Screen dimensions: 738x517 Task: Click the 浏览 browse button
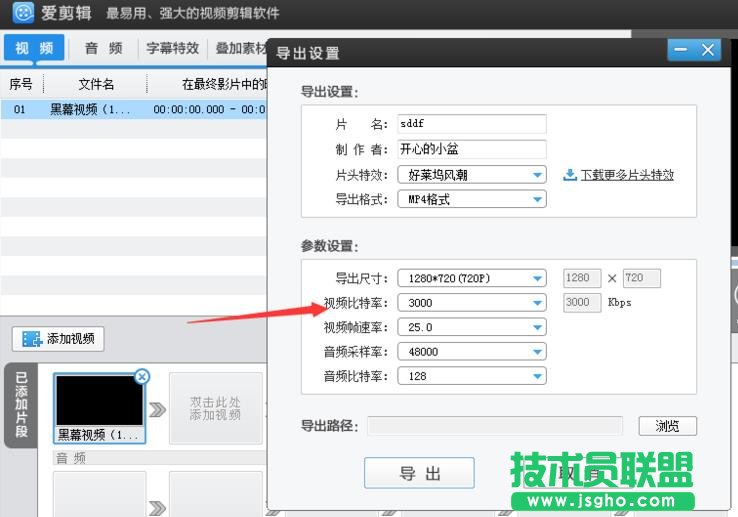point(667,426)
